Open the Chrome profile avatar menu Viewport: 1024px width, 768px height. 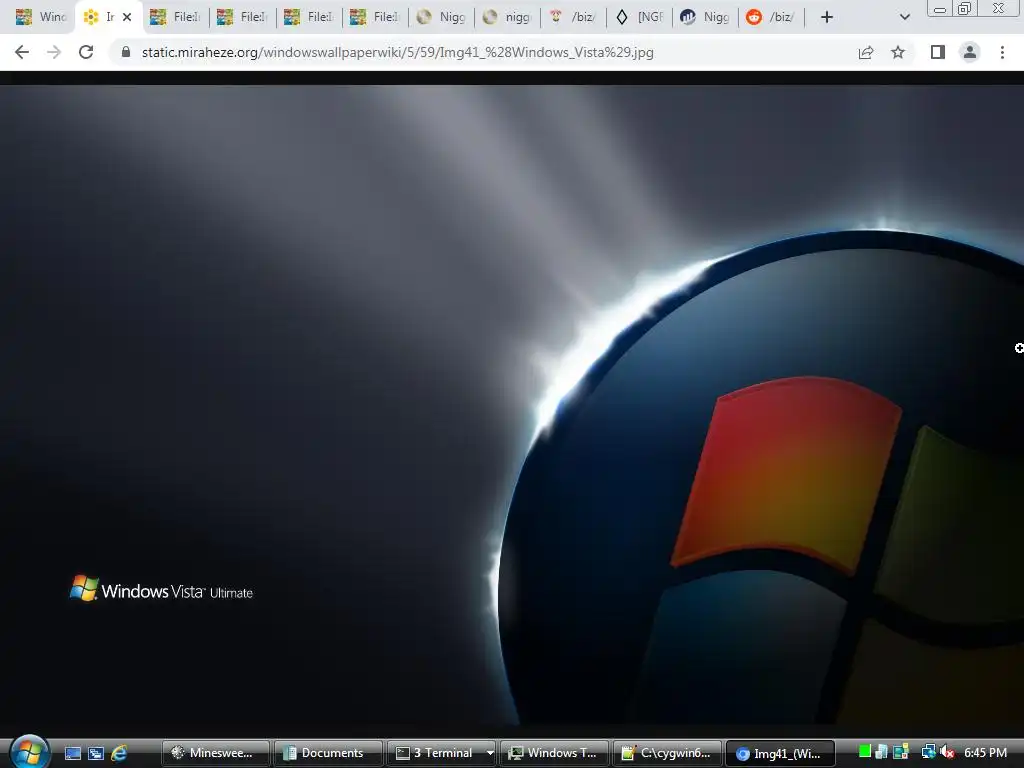(970, 52)
